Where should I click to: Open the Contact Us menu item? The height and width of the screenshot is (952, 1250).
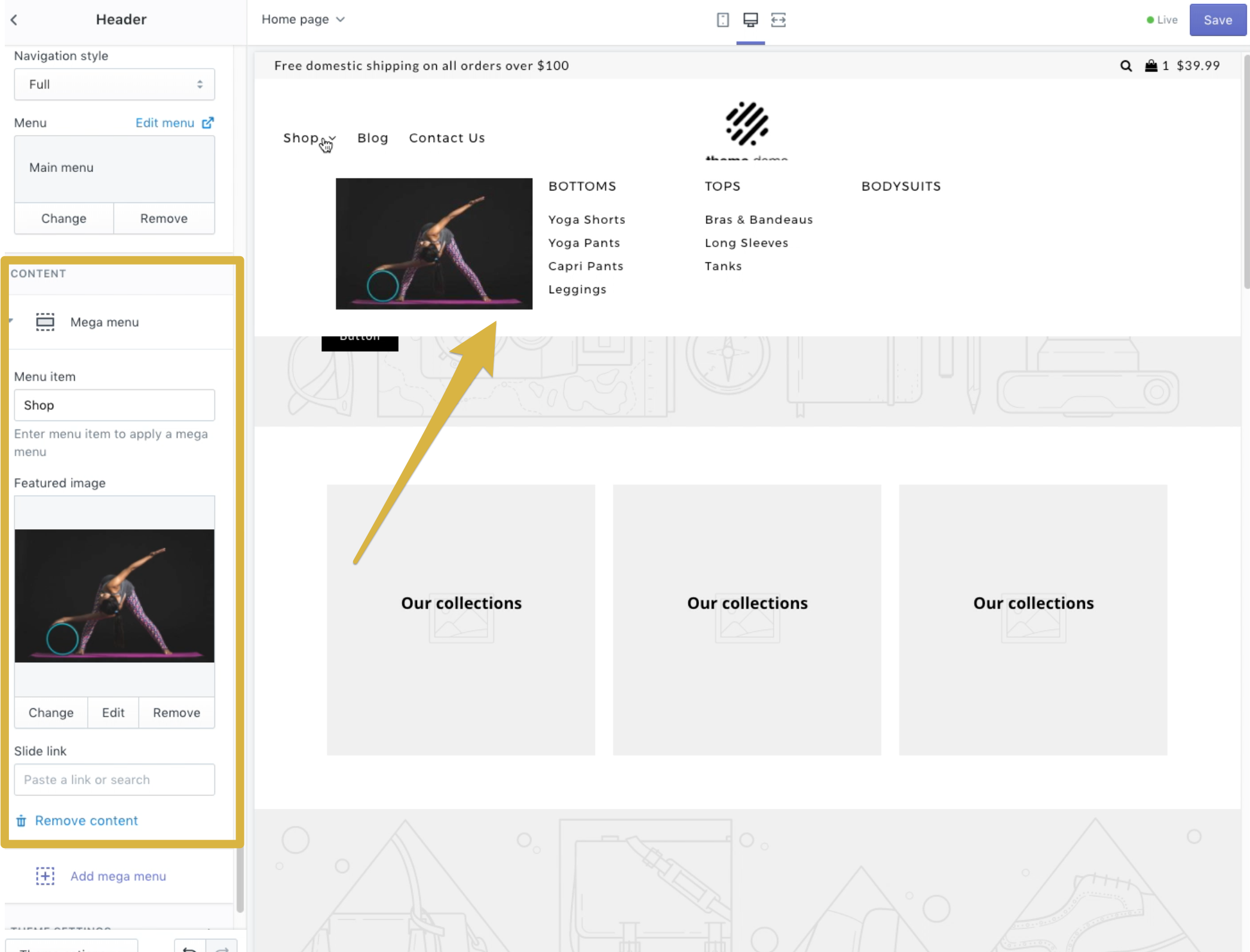[446, 138]
